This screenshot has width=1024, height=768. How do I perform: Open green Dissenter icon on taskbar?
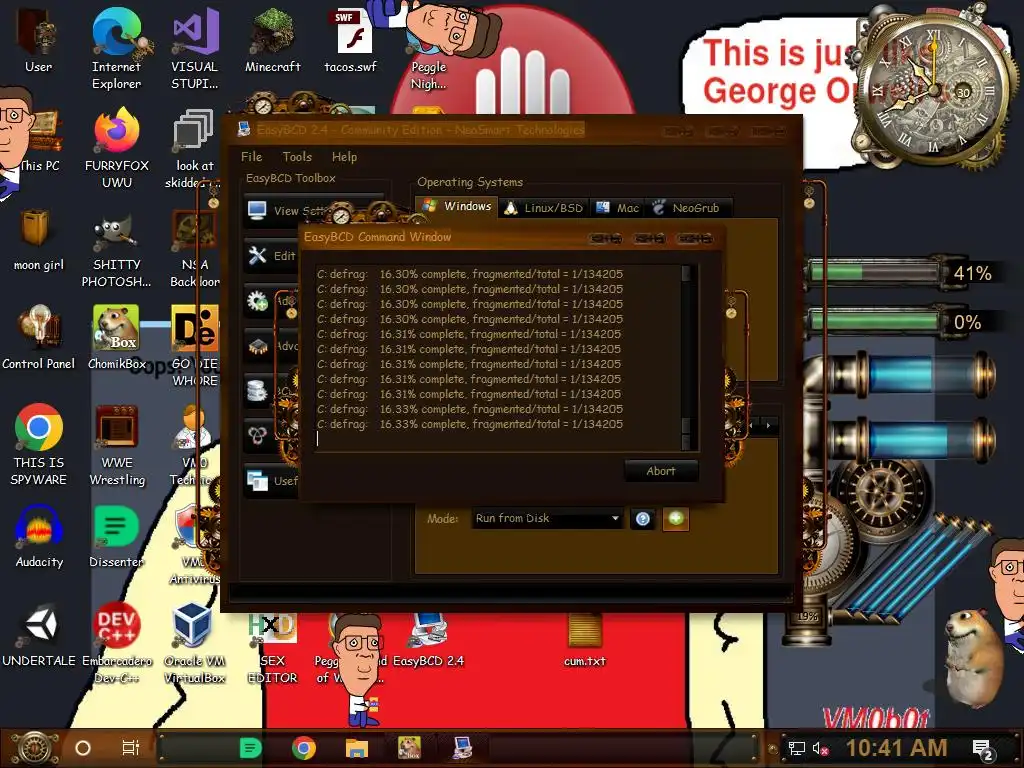coord(250,748)
